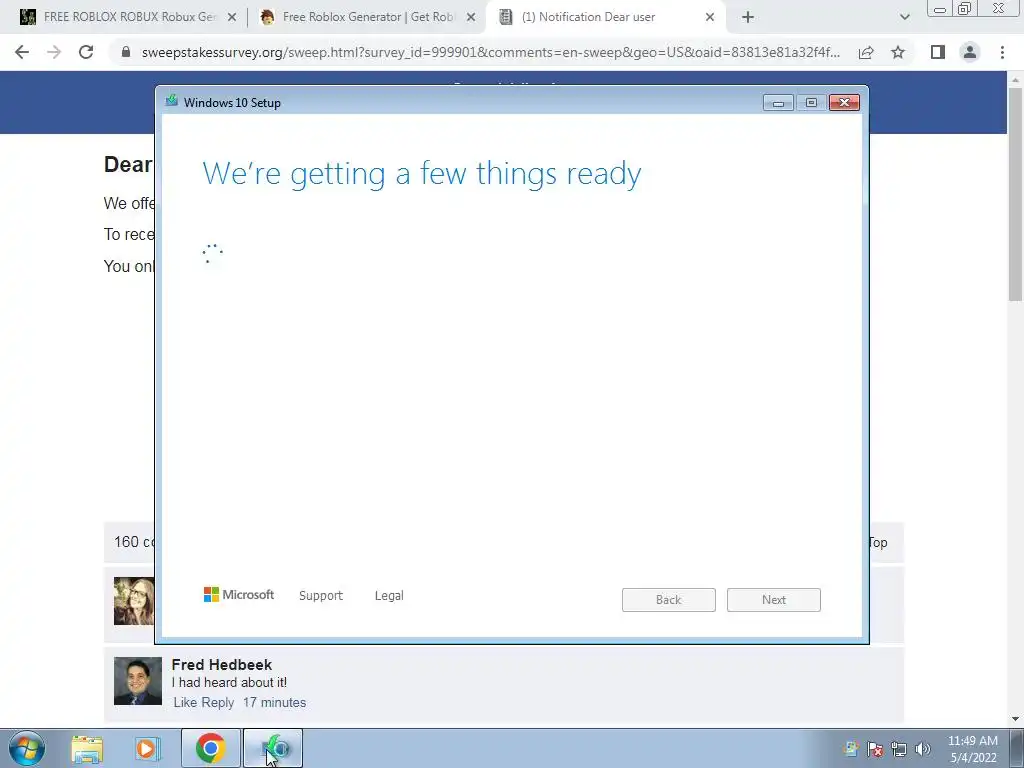Click Next button in Windows 10 Setup
The height and width of the screenshot is (768, 1024).
tap(774, 600)
